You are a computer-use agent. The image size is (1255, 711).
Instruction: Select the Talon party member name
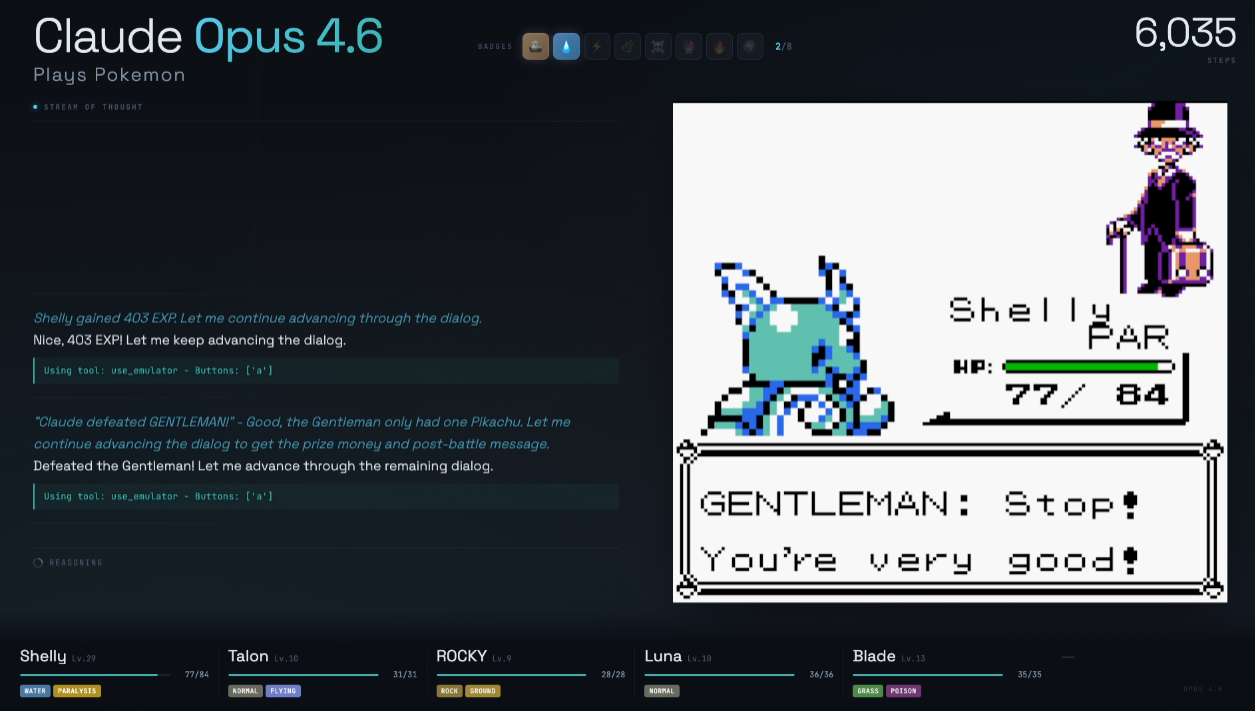pyautogui.click(x=248, y=656)
